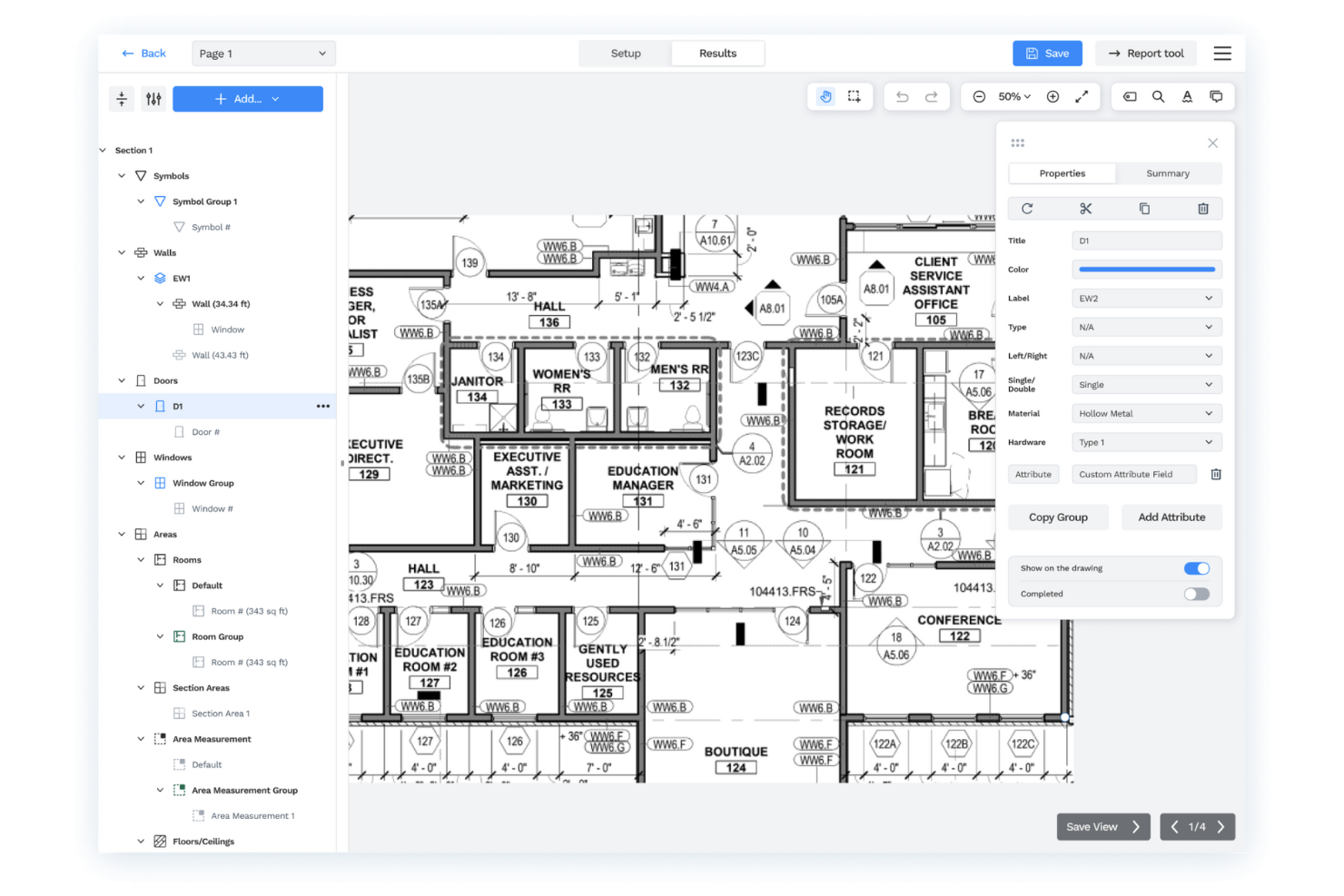Screen dimensions: 1344x896
Task: Open the Summary tab
Action: (x=1168, y=173)
